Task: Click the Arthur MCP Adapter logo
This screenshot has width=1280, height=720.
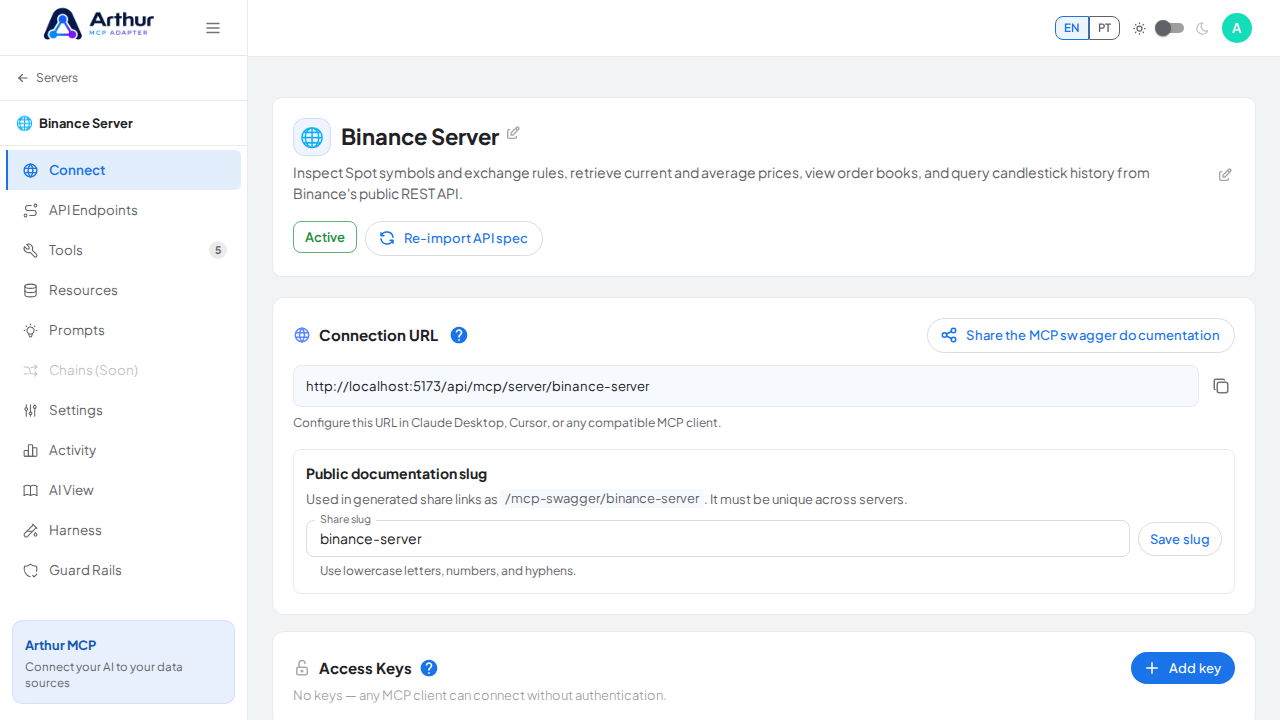Action: click(100, 23)
